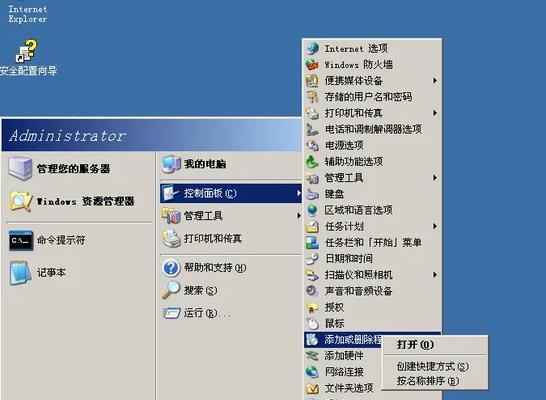
Task: Expand 便携媒体设备 submenu arrow
Action: tap(435, 81)
